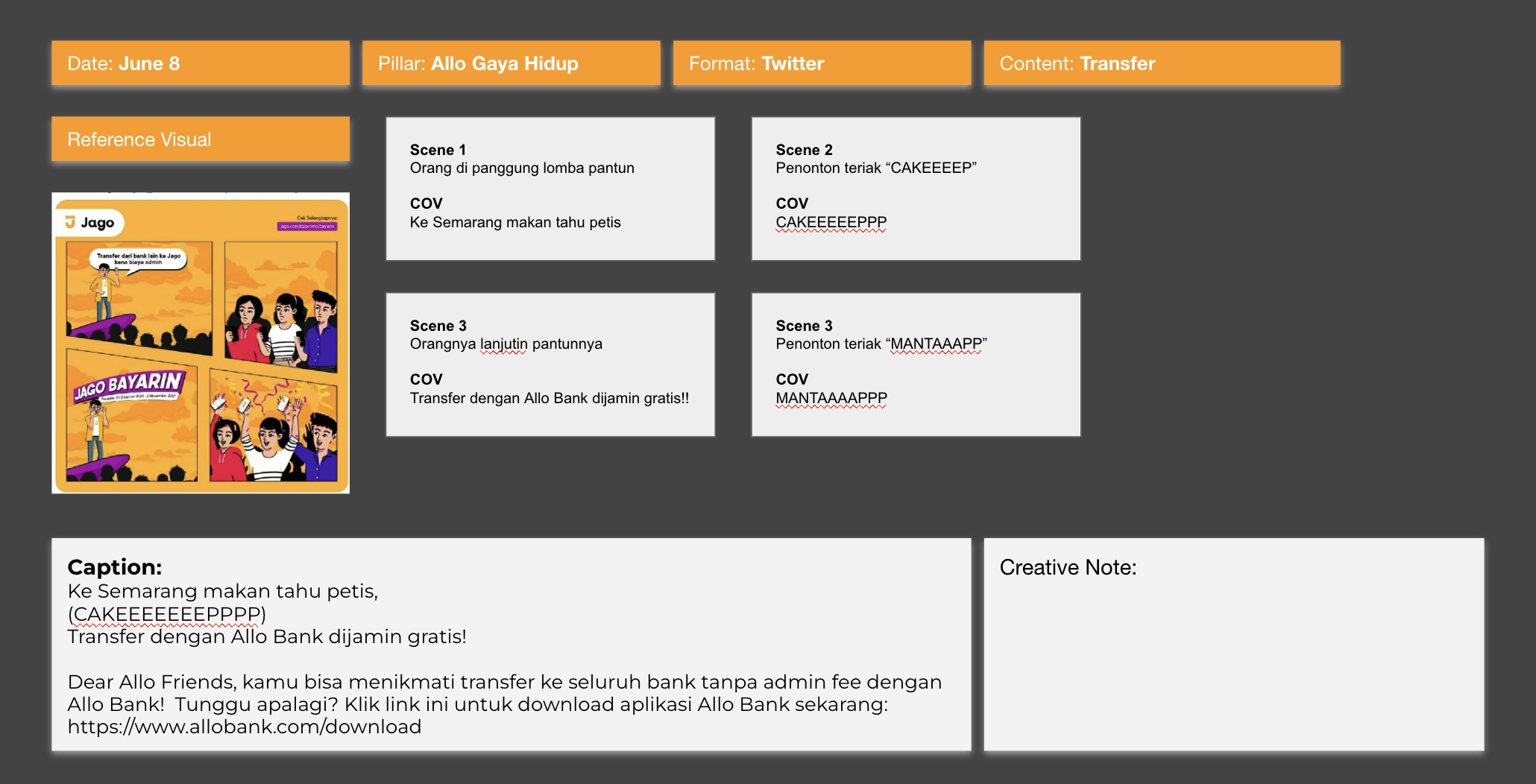This screenshot has width=1536, height=784.
Task: Select the "Content: Transfer" box
Action: pyautogui.click(x=1162, y=63)
